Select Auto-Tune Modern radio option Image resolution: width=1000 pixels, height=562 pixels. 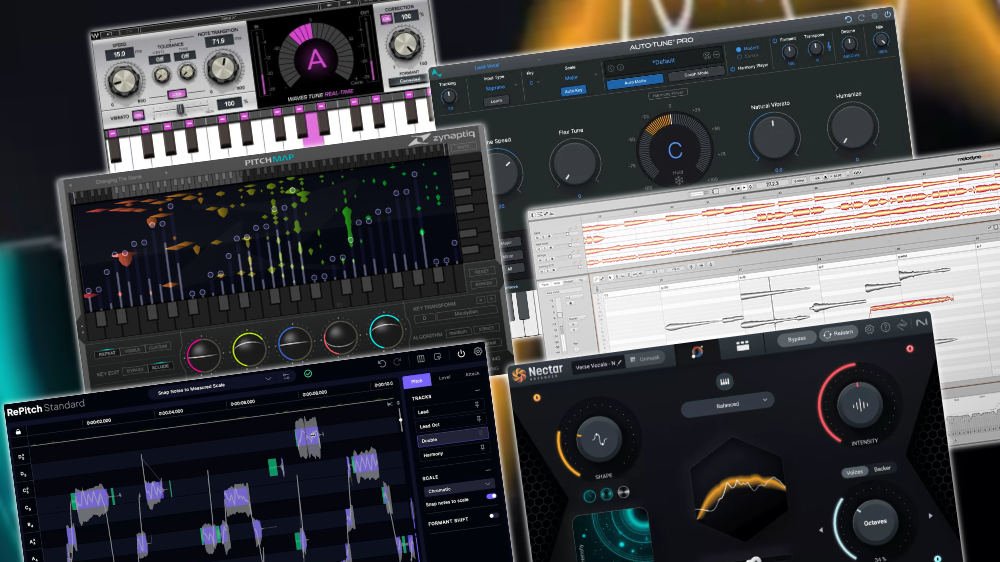739,49
